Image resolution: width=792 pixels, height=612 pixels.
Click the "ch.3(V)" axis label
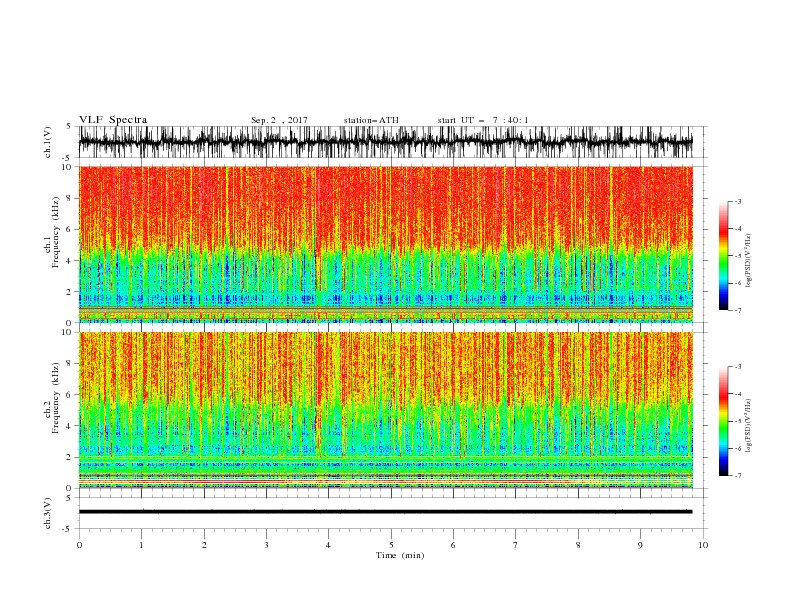point(48,513)
